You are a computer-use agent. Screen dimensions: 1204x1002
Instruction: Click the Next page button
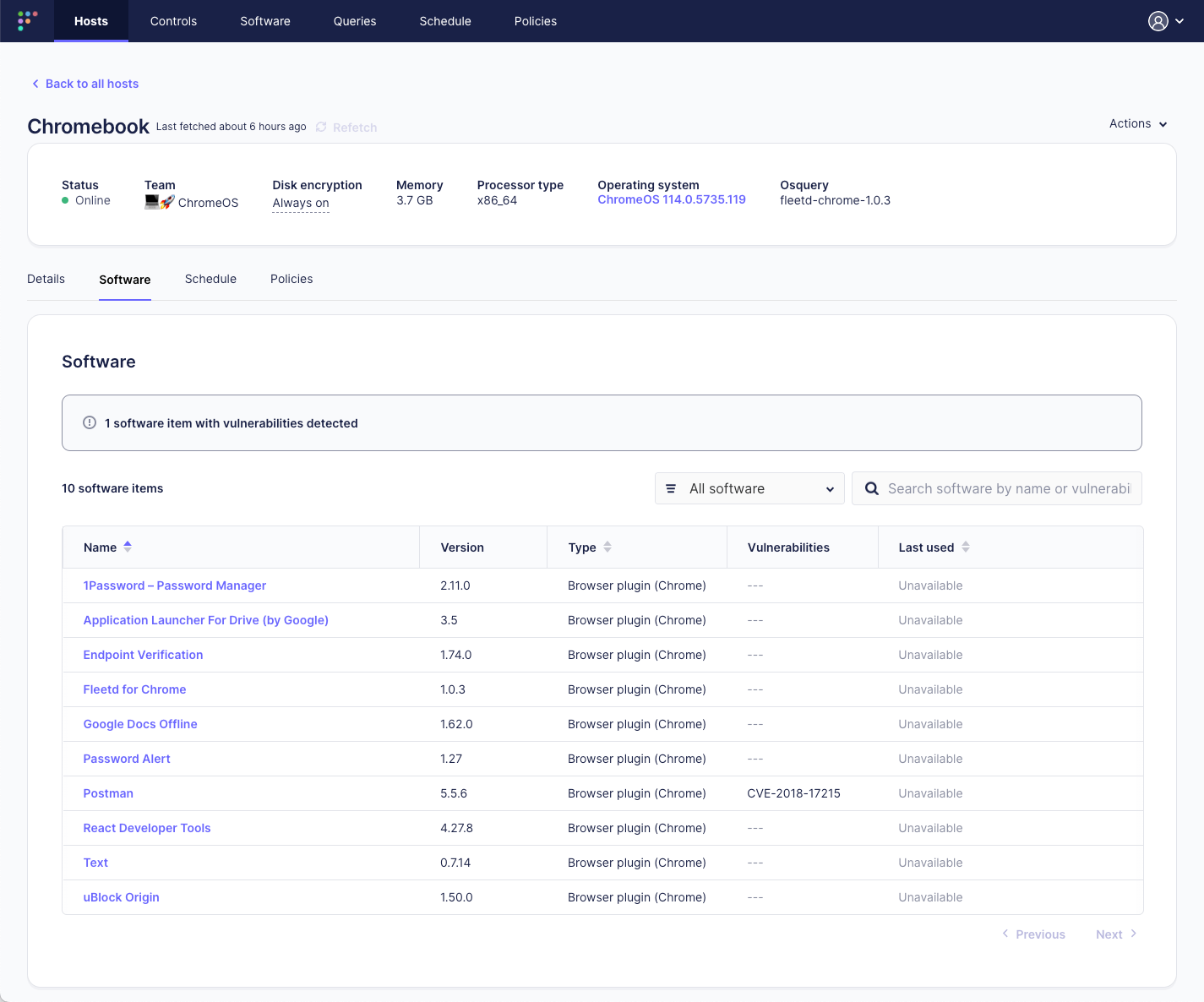click(1116, 934)
